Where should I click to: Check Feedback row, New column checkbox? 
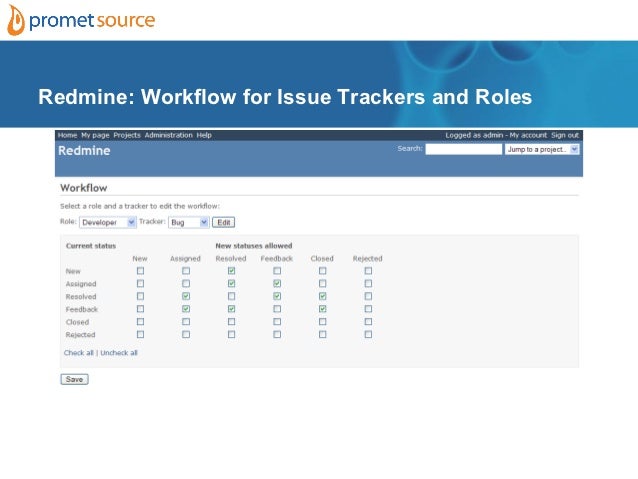[x=140, y=309]
